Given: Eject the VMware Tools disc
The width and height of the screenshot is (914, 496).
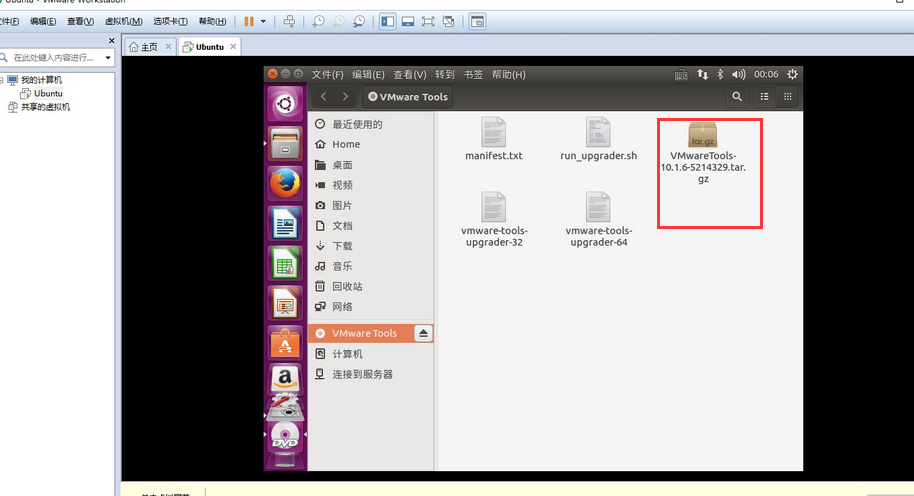Looking at the screenshot, I should tap(423, 333).
